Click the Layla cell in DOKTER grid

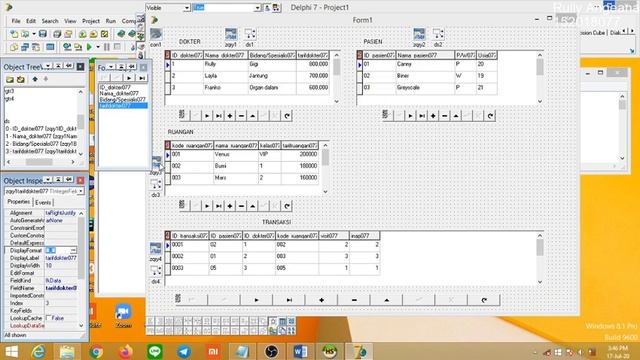click(226, 76)
